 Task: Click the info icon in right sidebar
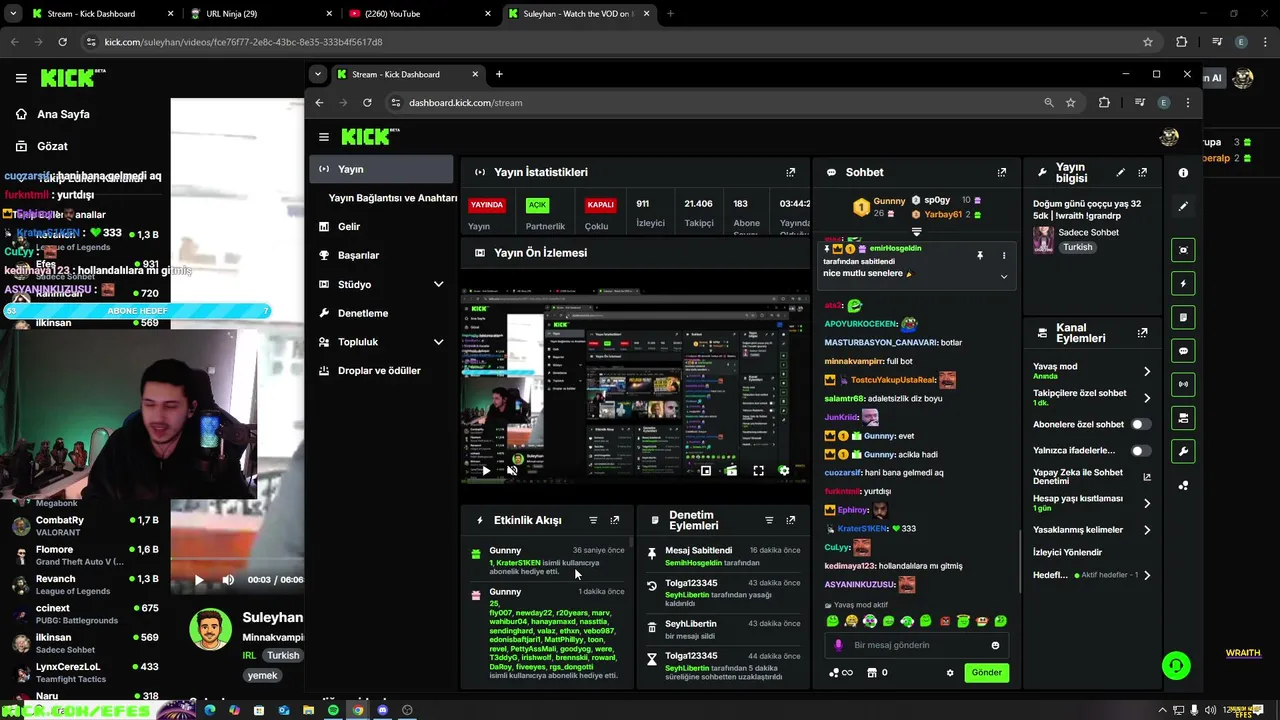1183,173
